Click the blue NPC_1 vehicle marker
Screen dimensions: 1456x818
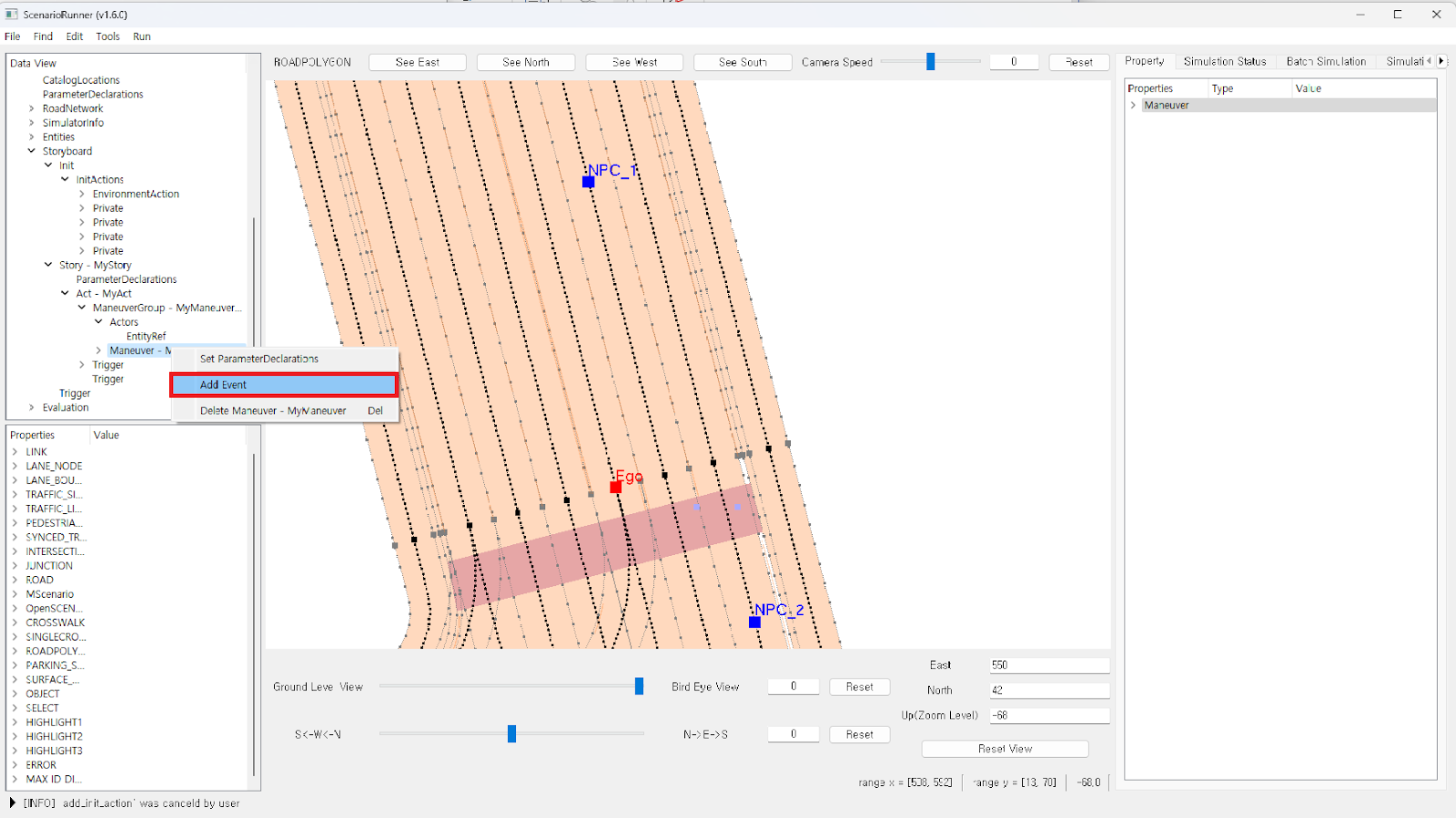pos(589,182)
